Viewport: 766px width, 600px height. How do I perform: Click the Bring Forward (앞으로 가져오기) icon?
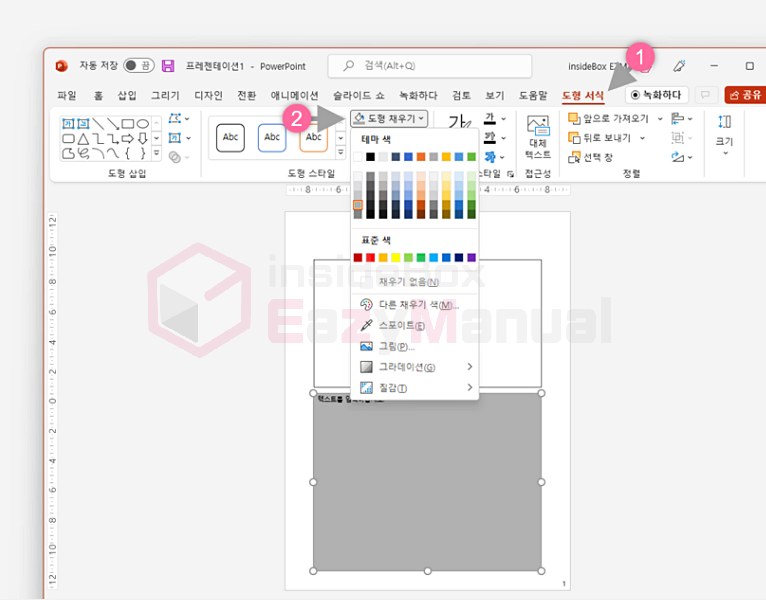(x=574, y=118)
